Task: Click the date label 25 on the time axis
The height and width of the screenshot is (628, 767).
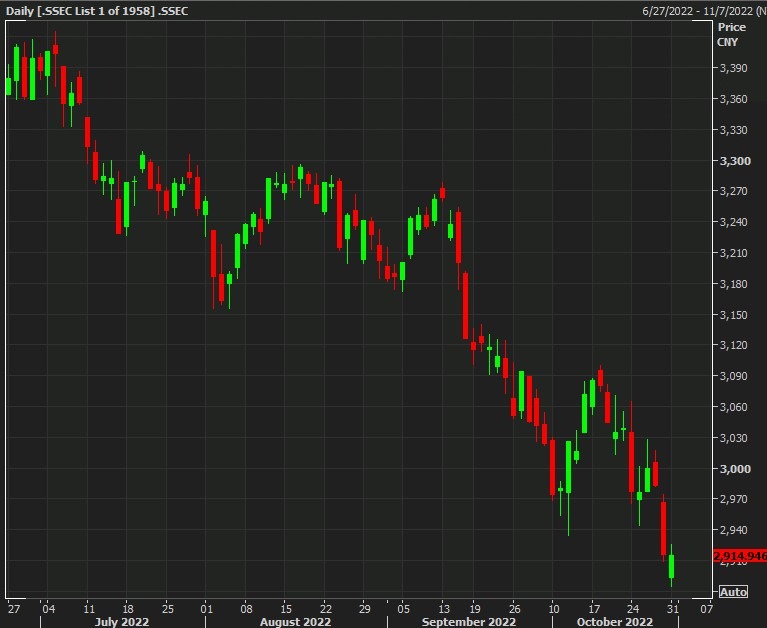Action: 167,609
